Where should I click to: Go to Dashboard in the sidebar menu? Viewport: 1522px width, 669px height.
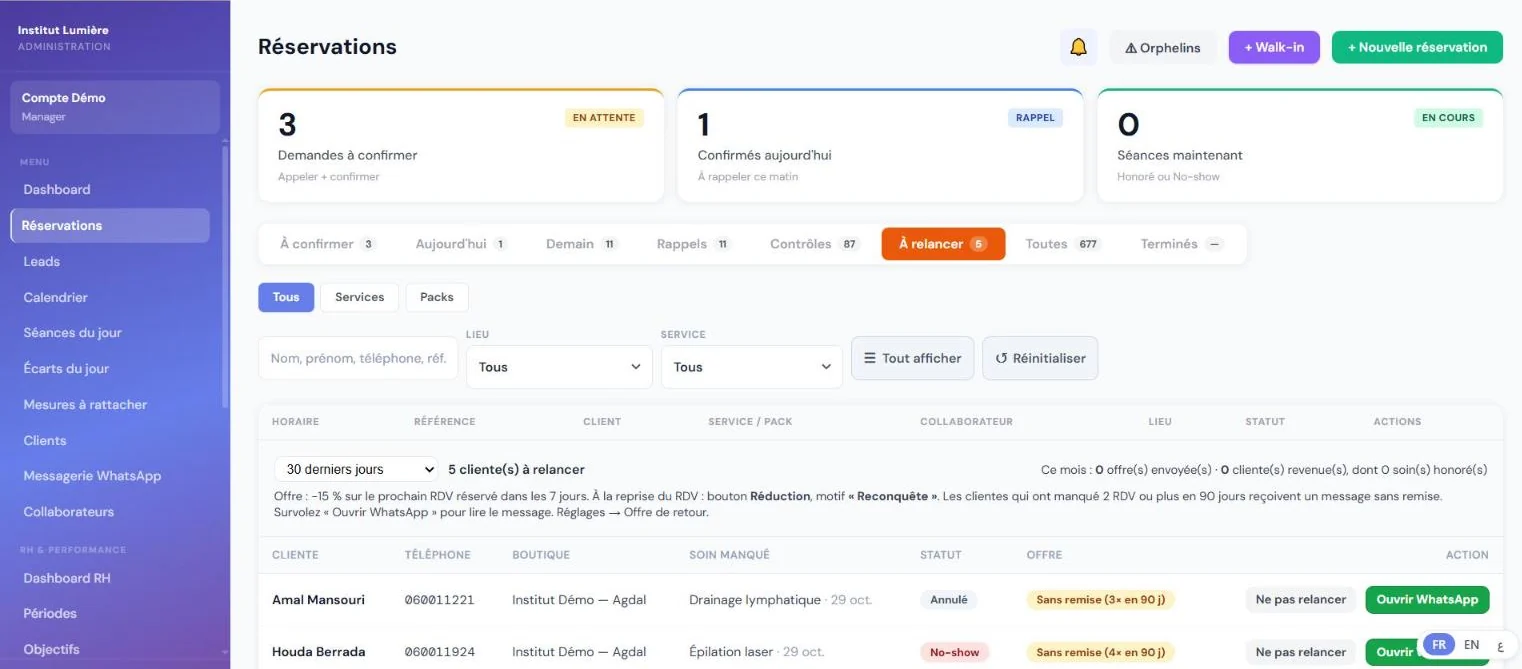tap(110, 190)
